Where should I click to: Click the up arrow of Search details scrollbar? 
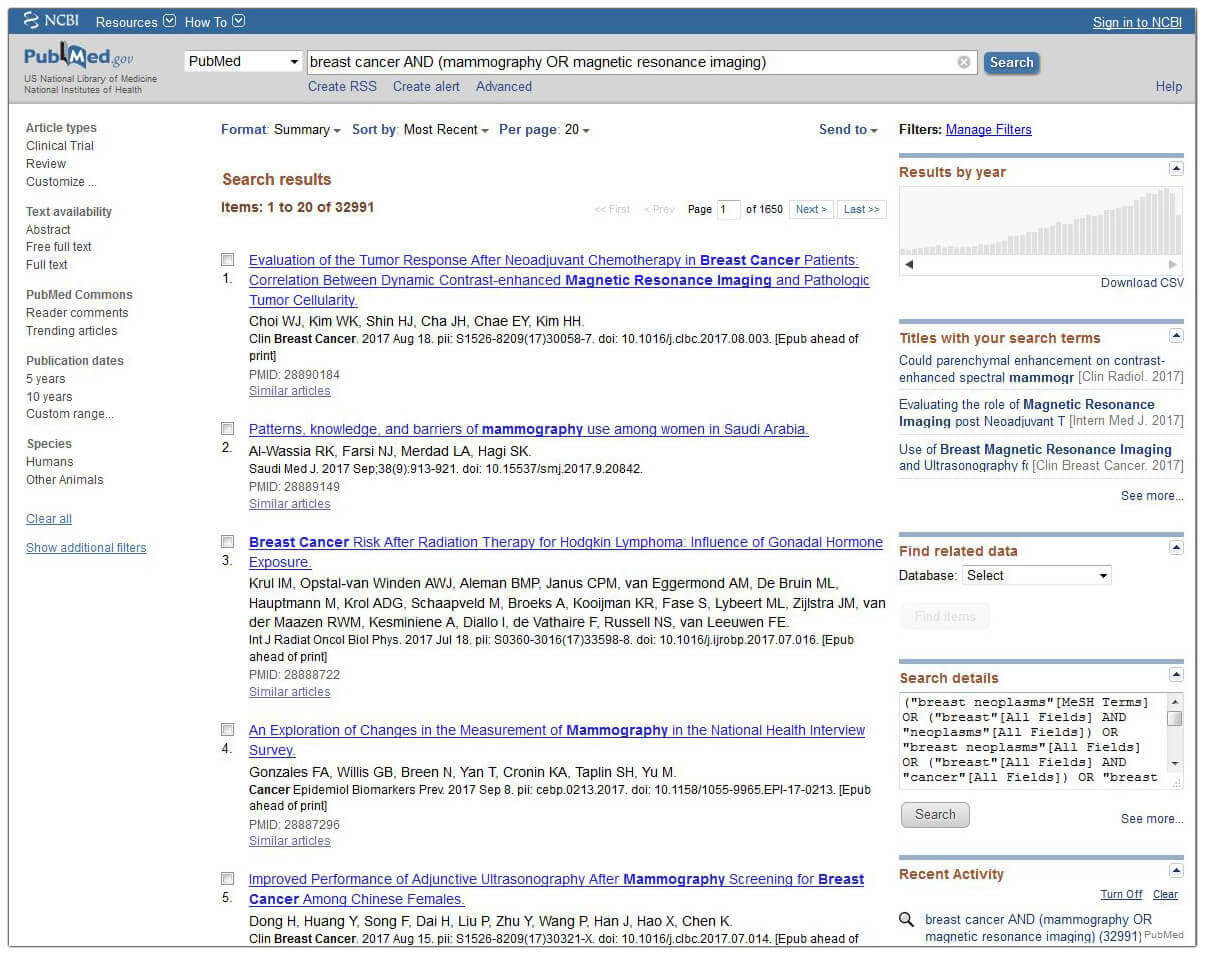coord(1175,702)
